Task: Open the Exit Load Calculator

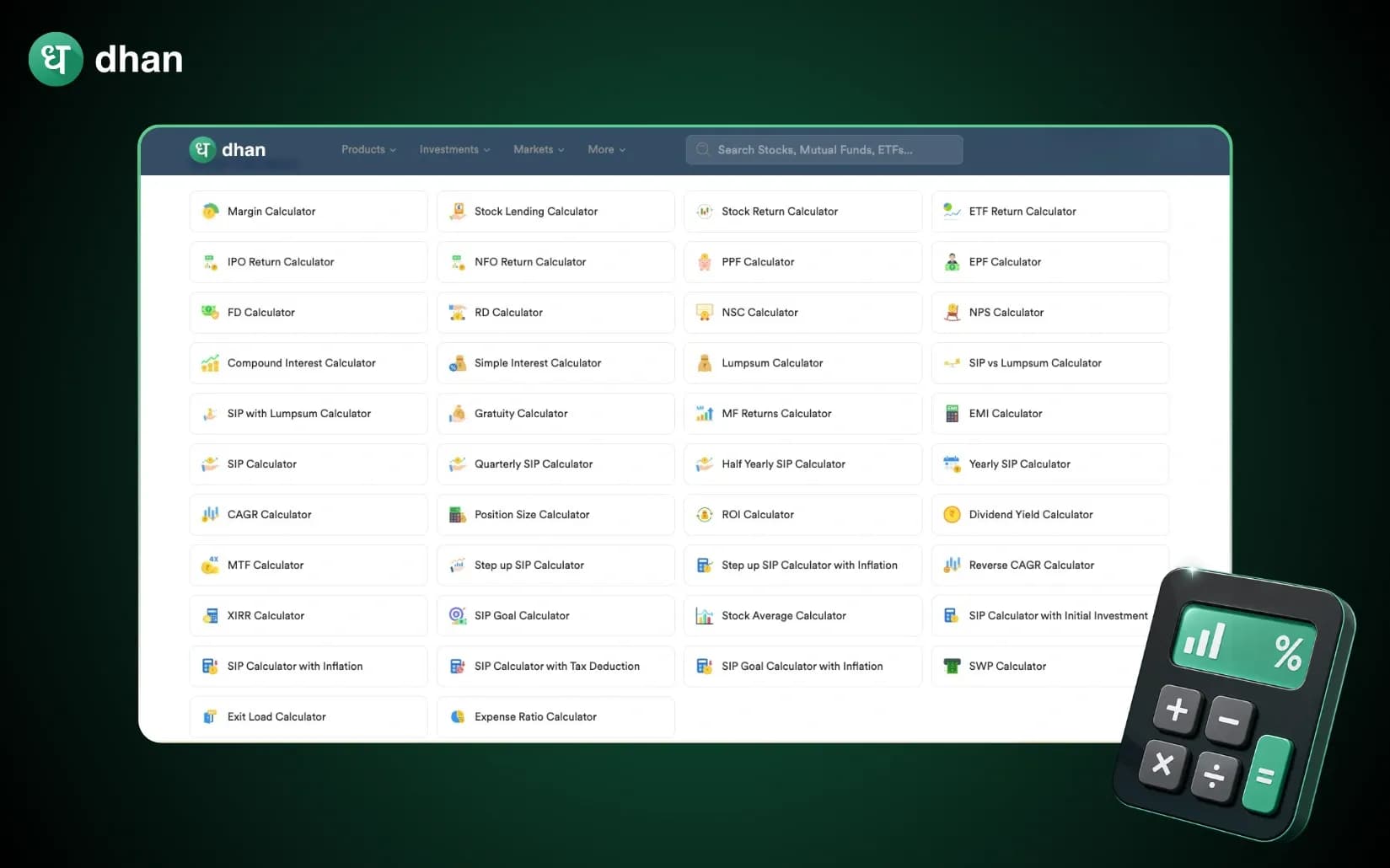Action: click(x=309, y=717)
